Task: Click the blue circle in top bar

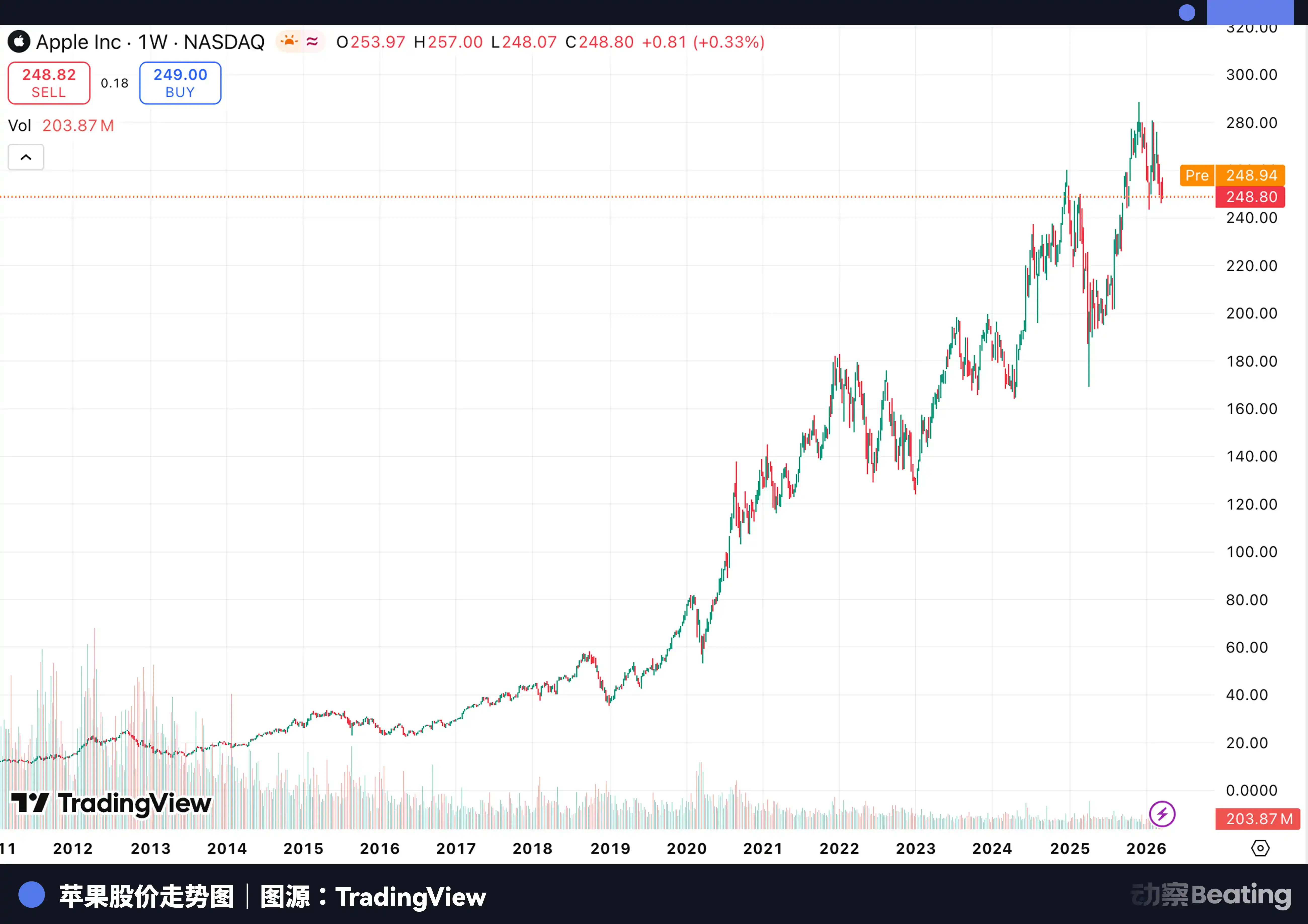Action: [x=1187, y=13]
